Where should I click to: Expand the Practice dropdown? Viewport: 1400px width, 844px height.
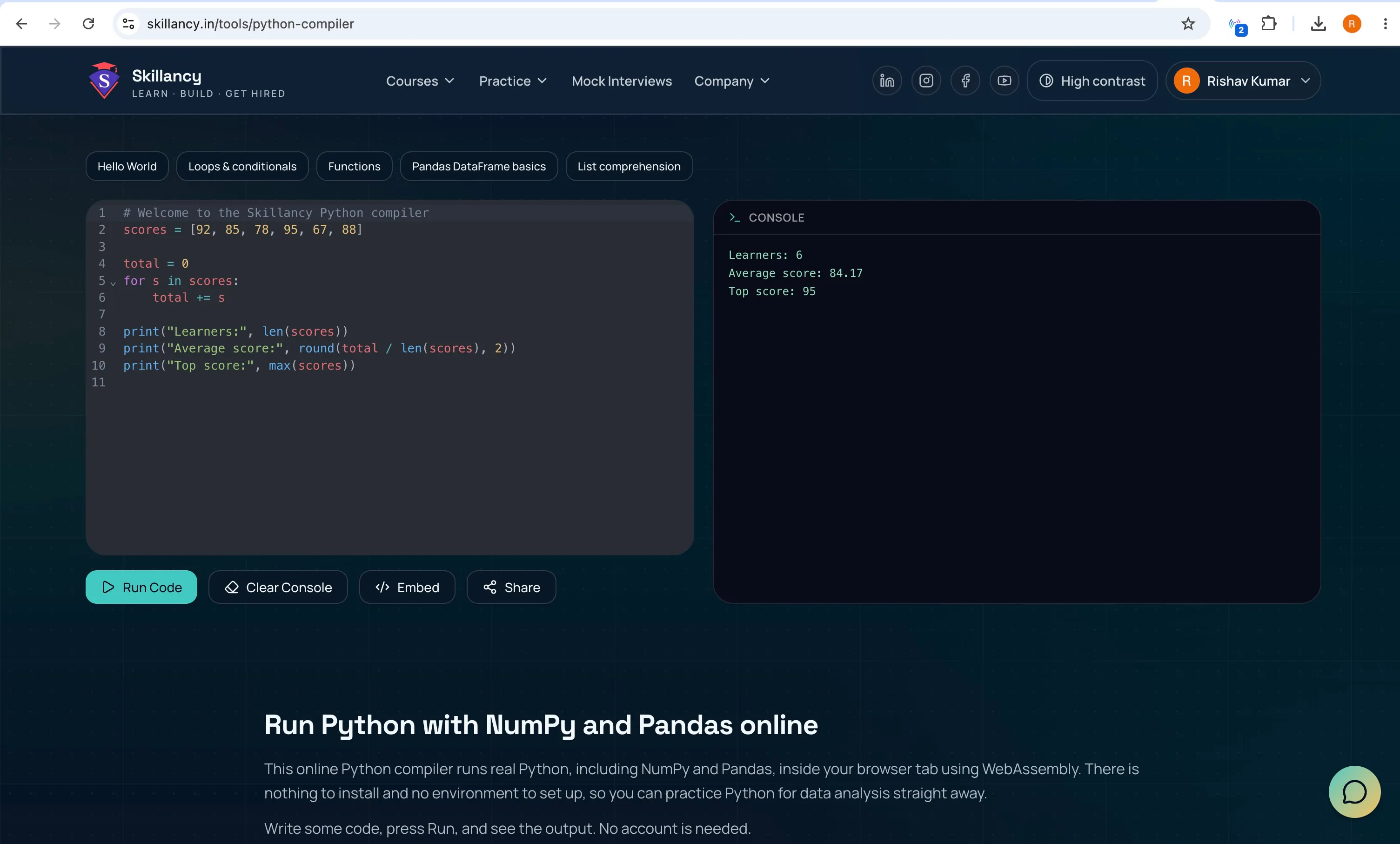513,81
